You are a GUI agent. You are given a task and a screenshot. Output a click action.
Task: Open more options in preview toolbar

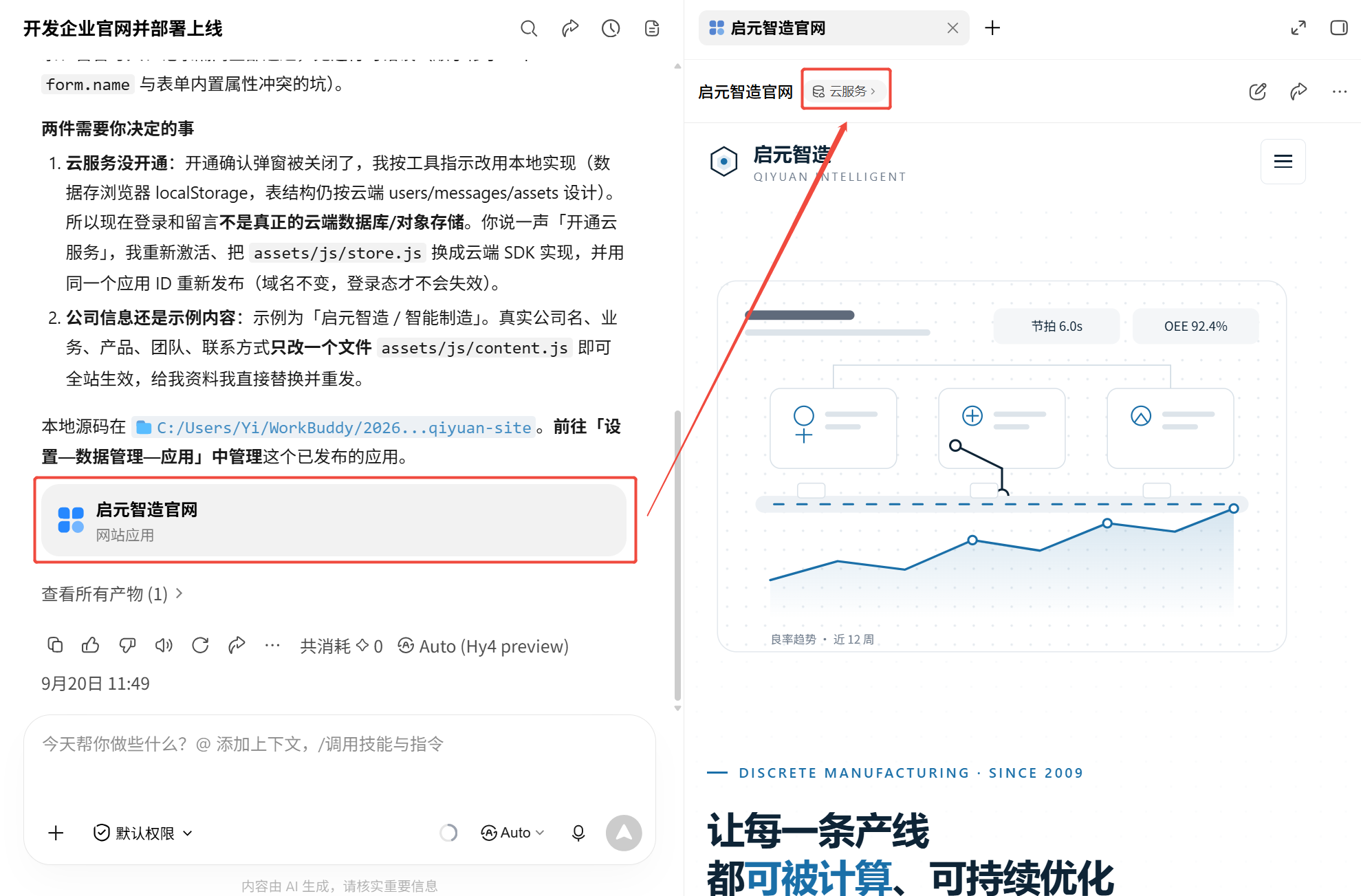coord(1339,91)
